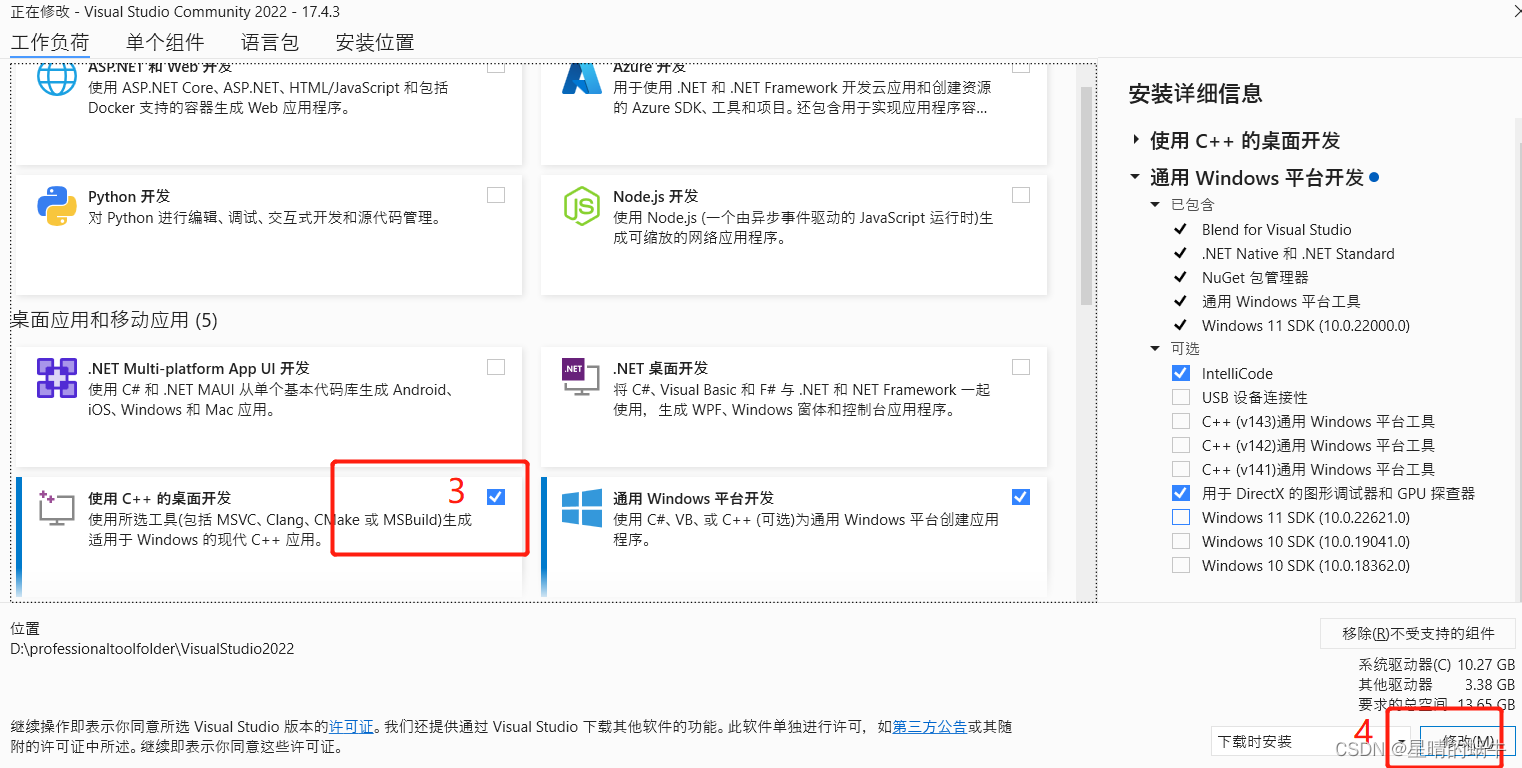The image size is (1522, 768).
Task: Click 移除(R)不受支持的组件 button
Action: [1418, 633]
